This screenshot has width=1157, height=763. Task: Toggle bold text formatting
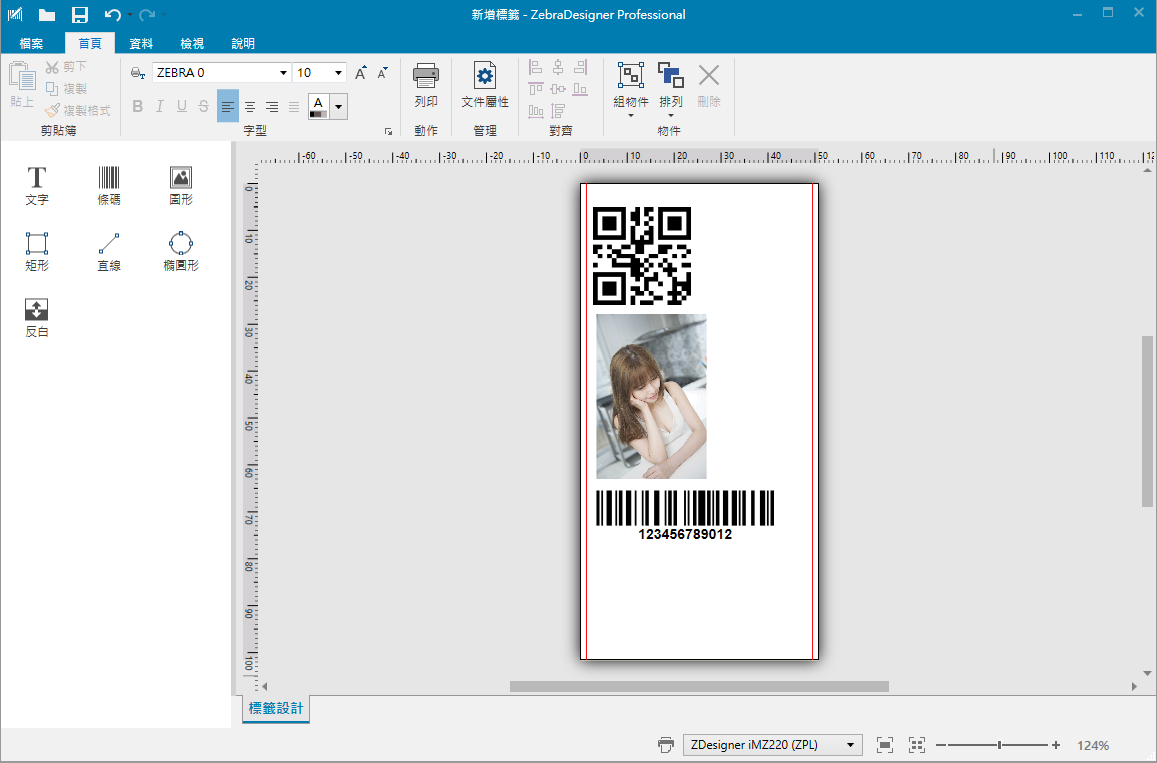tap(138, 106)
